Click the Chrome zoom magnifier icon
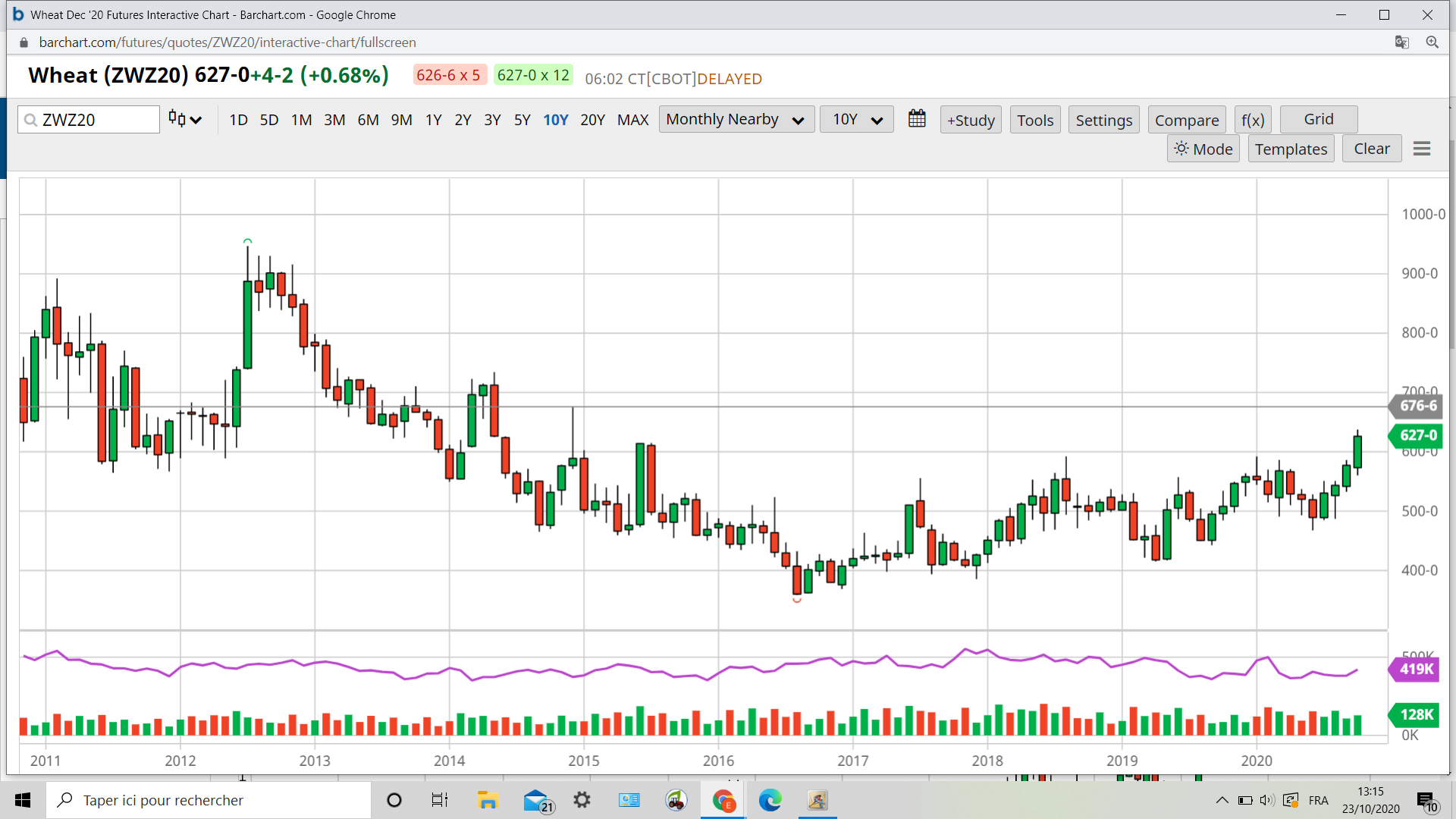Image resolution: width=1456 pixels, height=819 pixels. pyautogui.click(x=1432, y=42)
